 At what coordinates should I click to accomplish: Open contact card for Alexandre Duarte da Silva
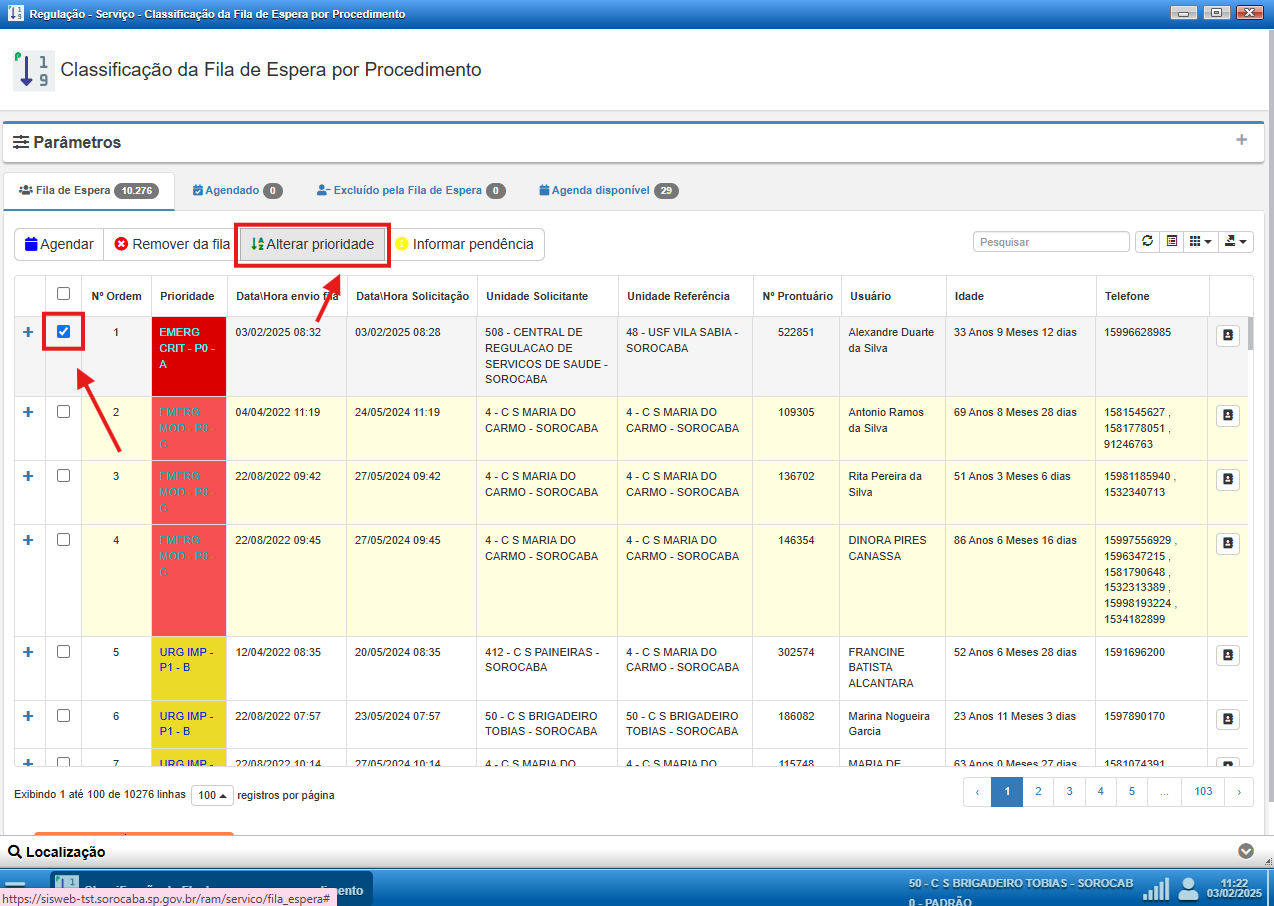[x=1228, y=336]
